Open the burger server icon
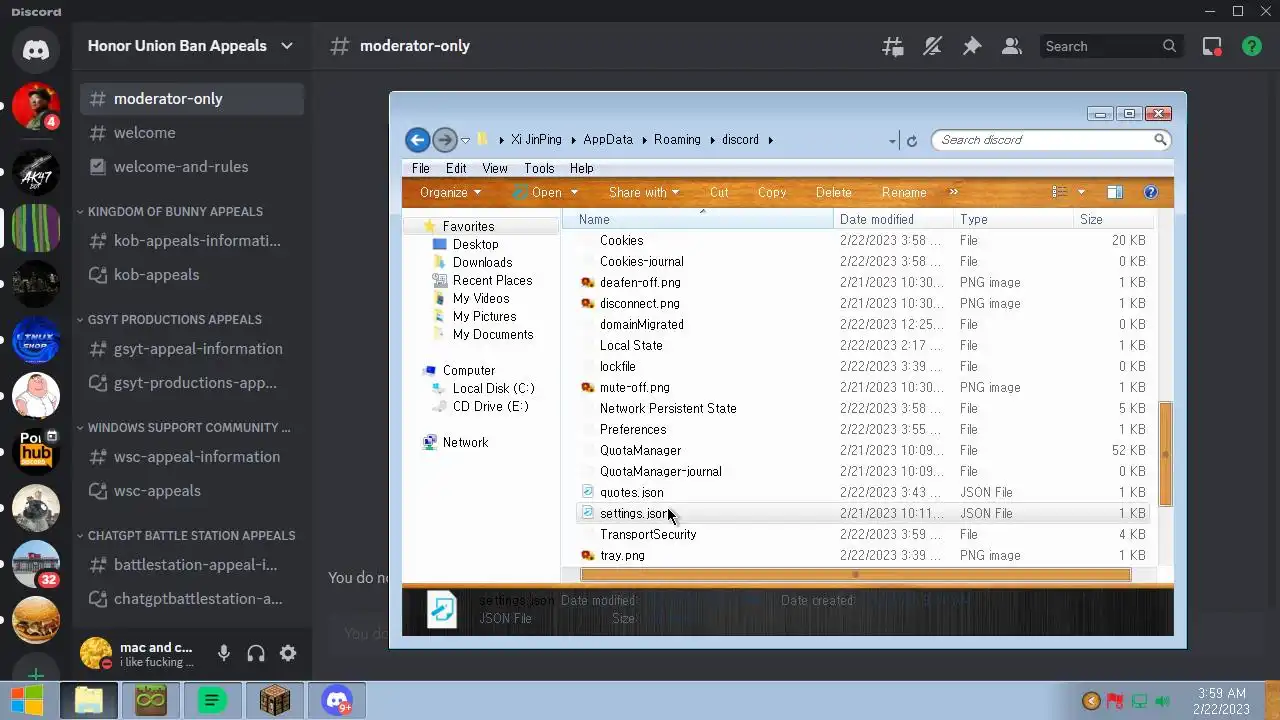The width and height of the screenshot is (1280, 720). tap(36, 620)
